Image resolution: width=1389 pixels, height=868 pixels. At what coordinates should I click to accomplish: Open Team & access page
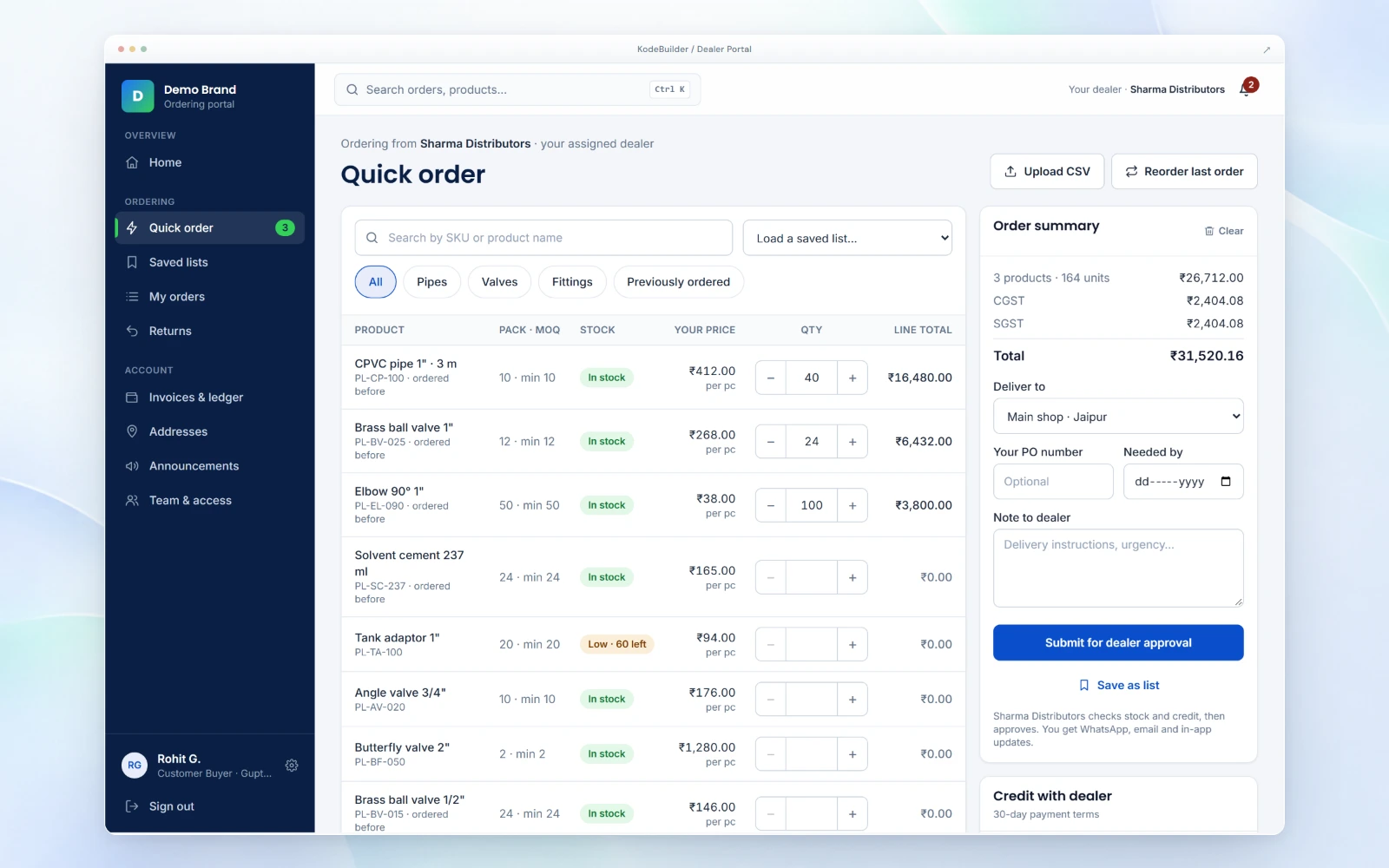click(x=209, y=501)
